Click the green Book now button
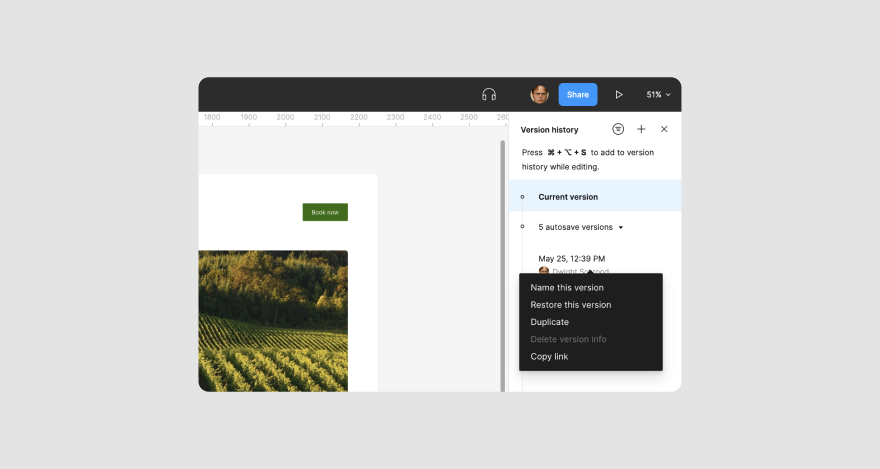Screen dimensions: 880x469 [x=325, y=212]
